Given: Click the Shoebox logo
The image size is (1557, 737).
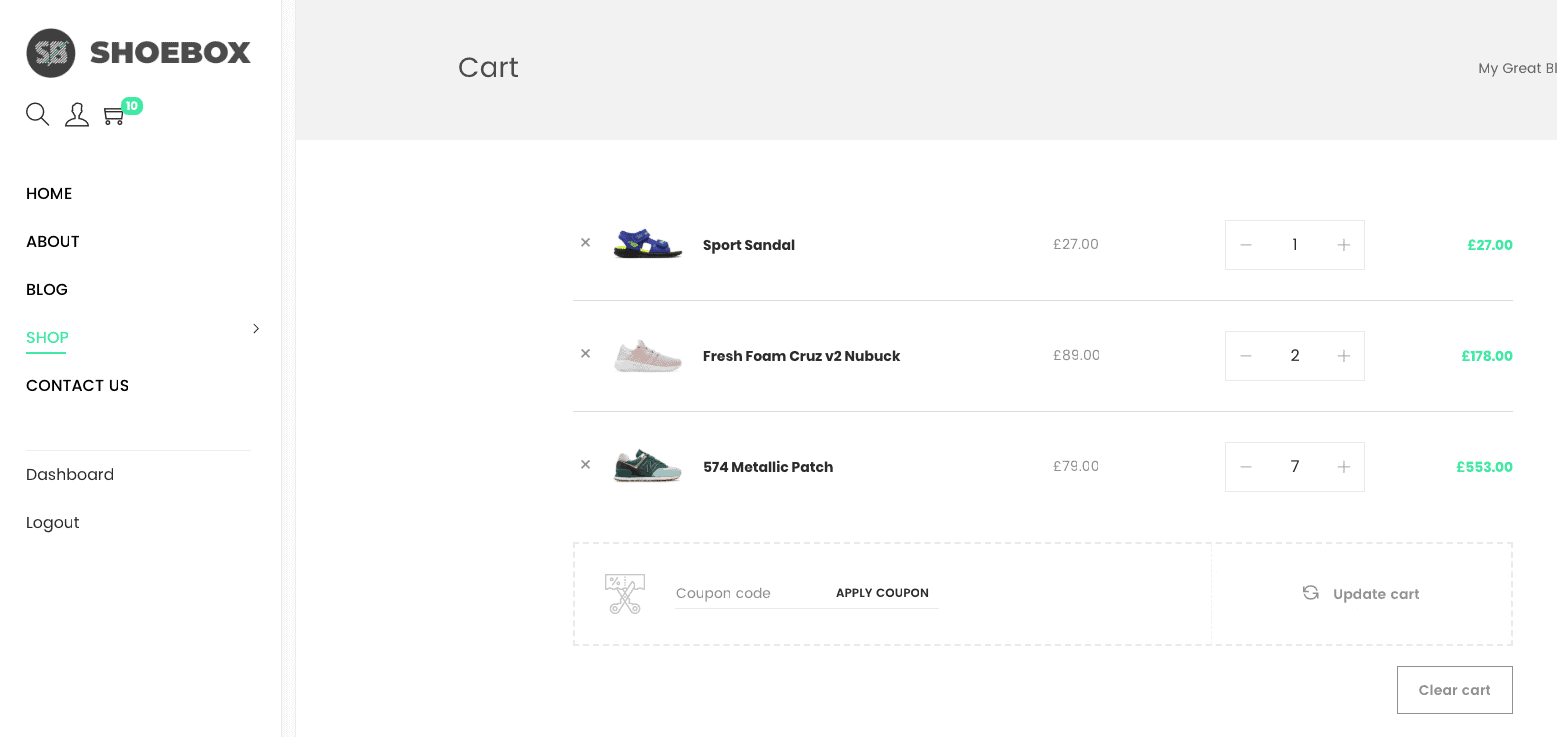Looking at the screenshot, I should 138,53.
